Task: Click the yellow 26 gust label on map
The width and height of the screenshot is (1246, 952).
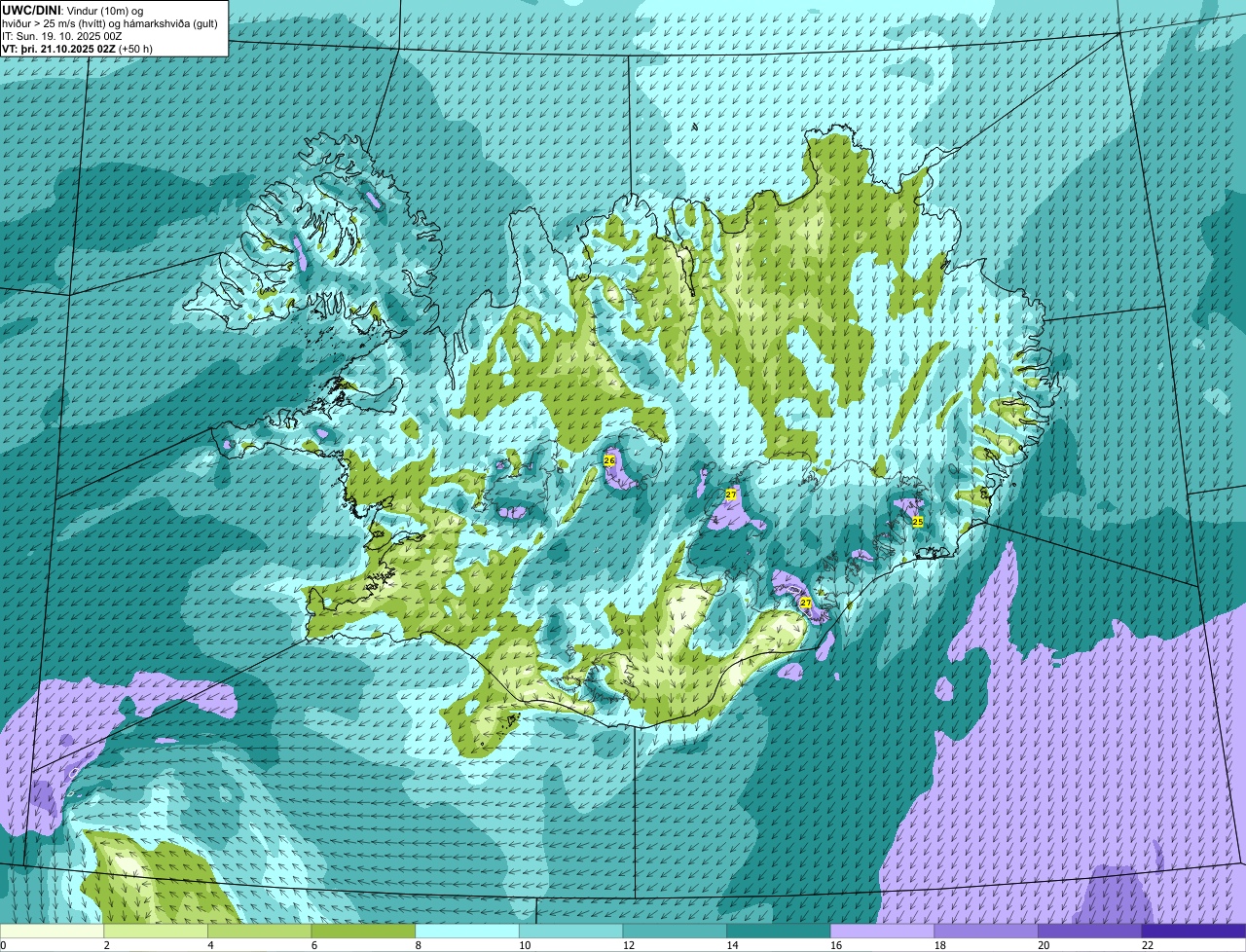Action: point(609,459)
